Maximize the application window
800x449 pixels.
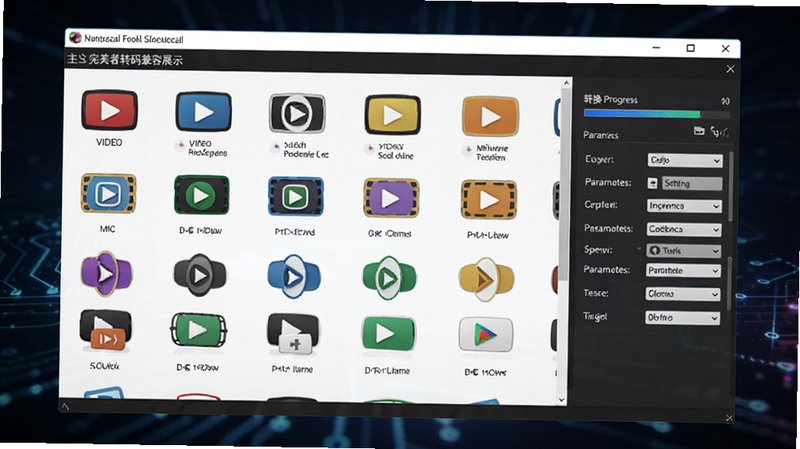point(690,48)
